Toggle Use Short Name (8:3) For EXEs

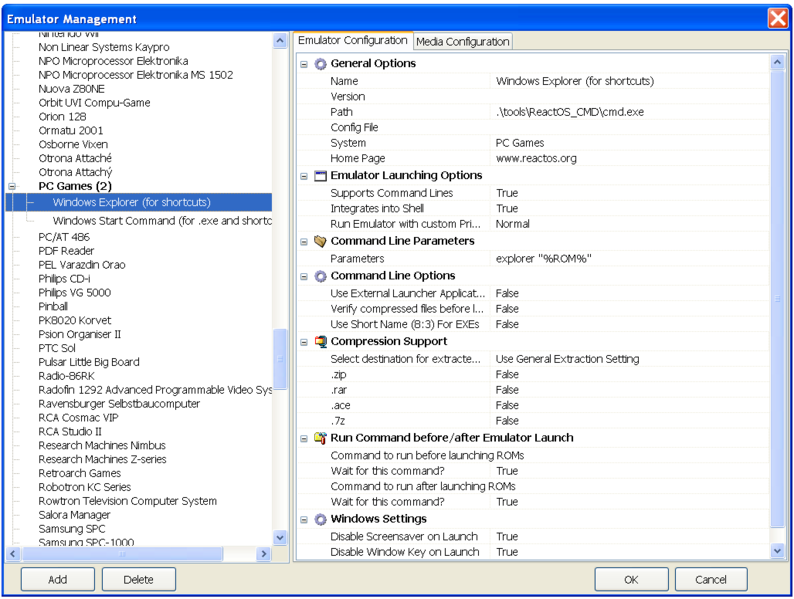[507, 324]
